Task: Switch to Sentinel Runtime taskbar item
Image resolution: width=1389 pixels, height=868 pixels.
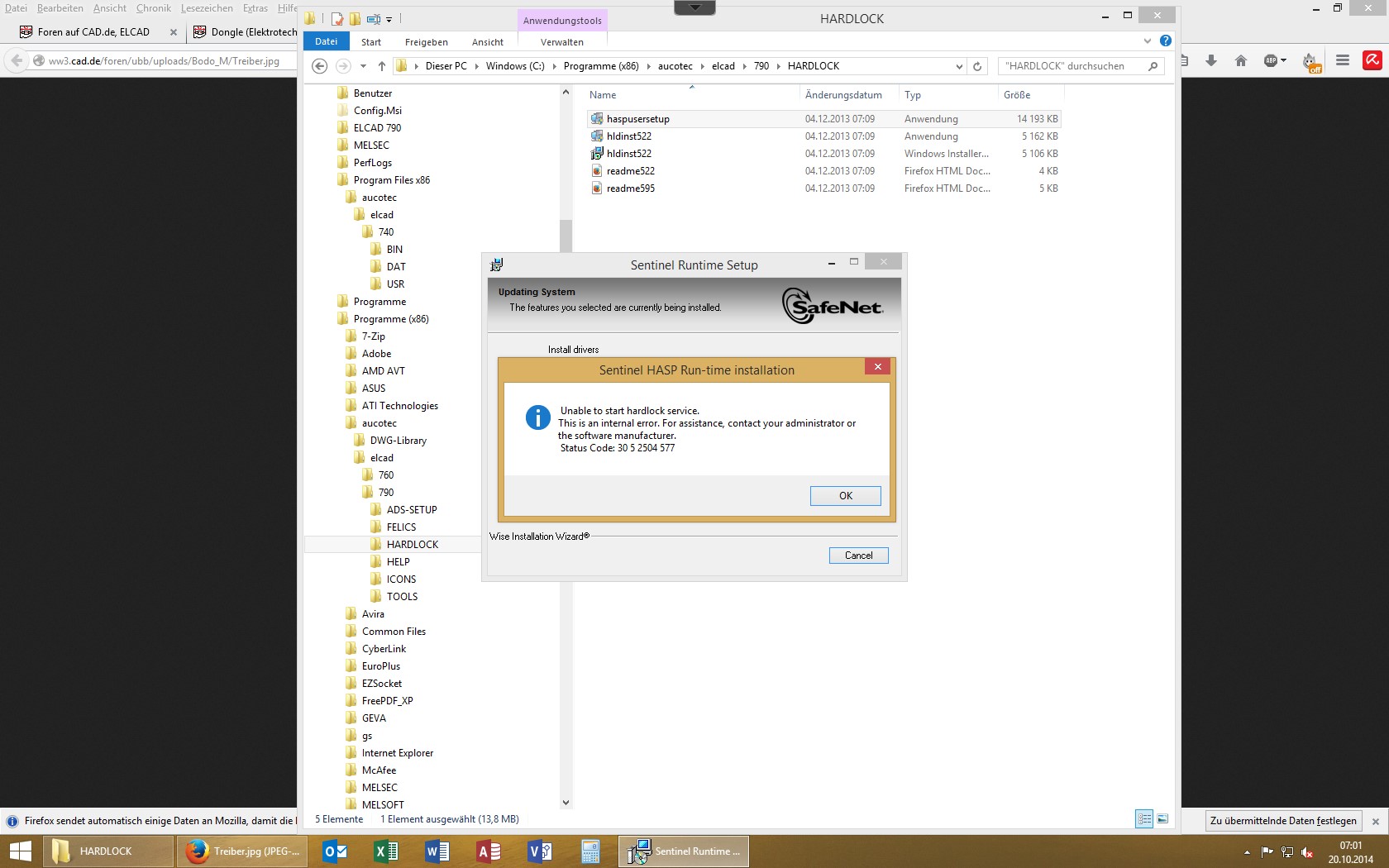Action: pyautogui.click(x=684, y=851)
